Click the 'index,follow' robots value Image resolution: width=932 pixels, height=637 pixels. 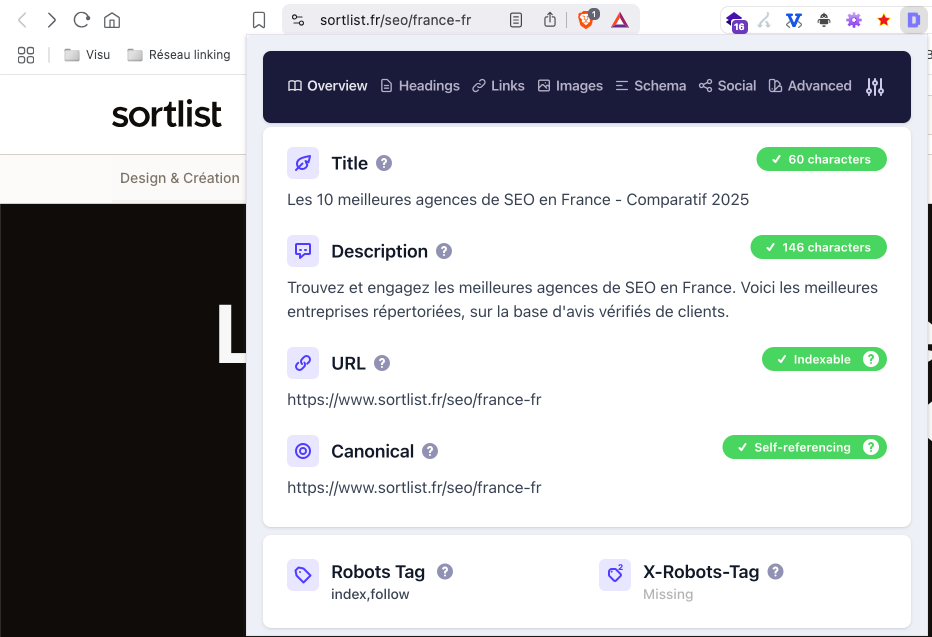point(370,594)
